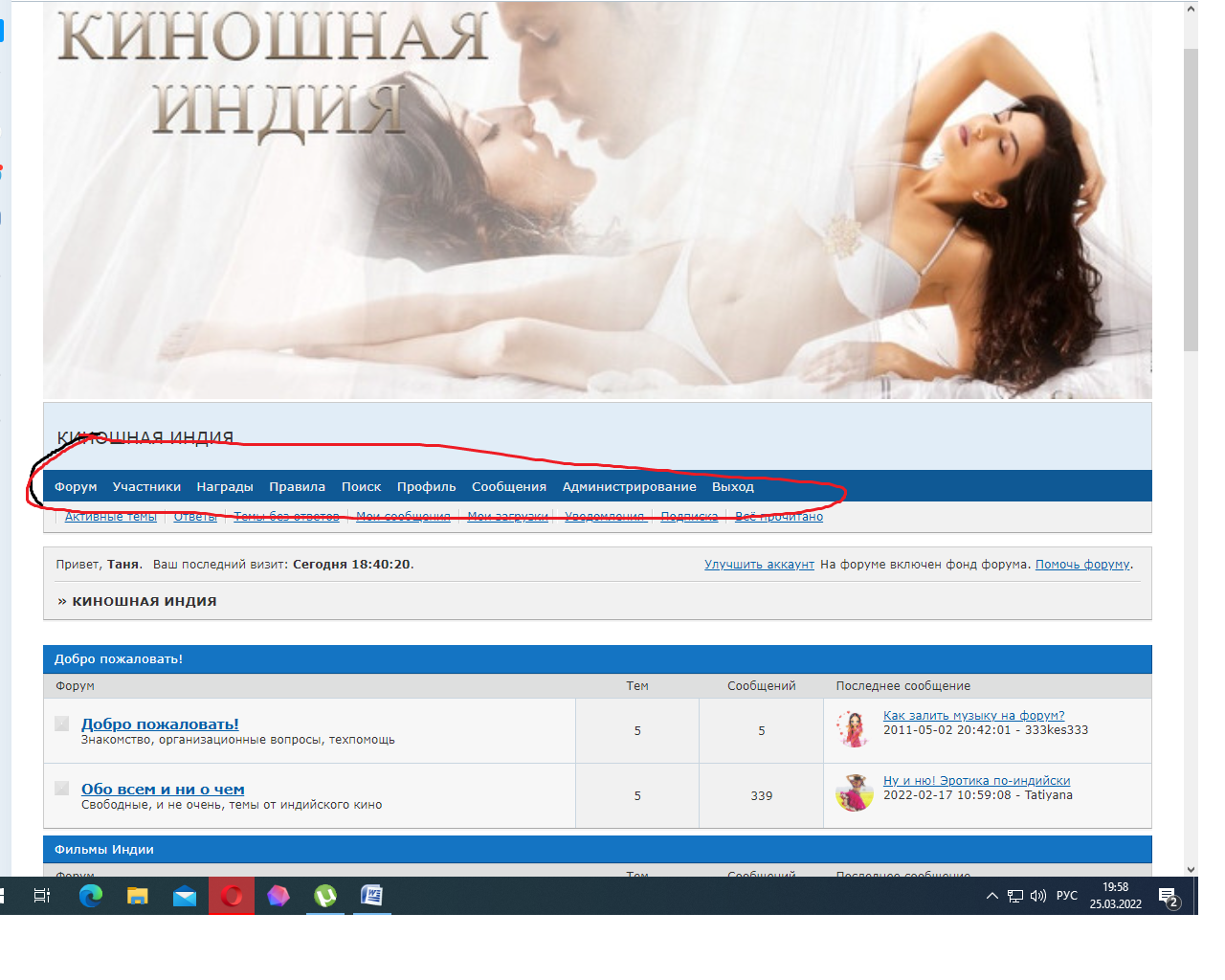Go to Администрирование in the navigation bar

click(629, 486)
